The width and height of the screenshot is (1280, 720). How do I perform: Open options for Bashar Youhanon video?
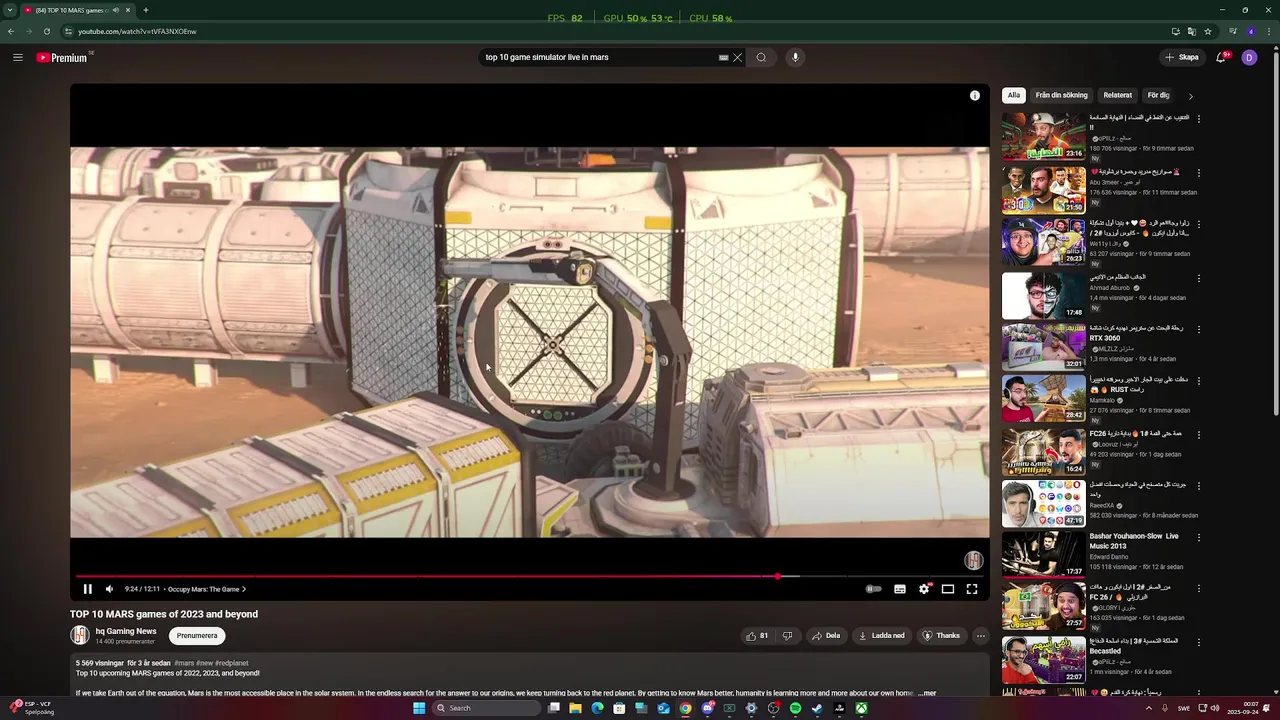coord(1199,537)
